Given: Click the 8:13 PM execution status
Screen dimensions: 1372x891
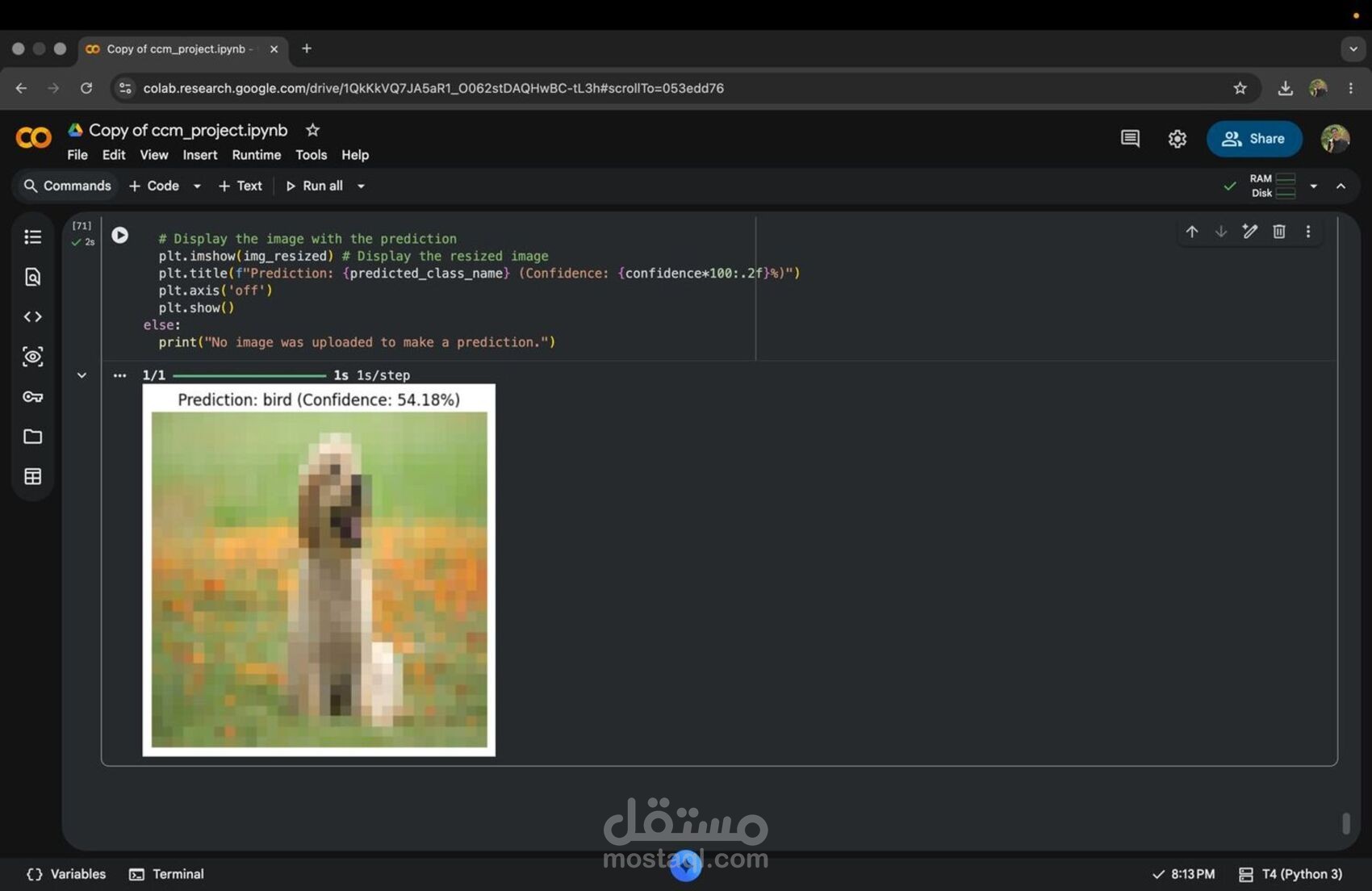Looking at the screenshot, I should click(x=1183, y=874).
